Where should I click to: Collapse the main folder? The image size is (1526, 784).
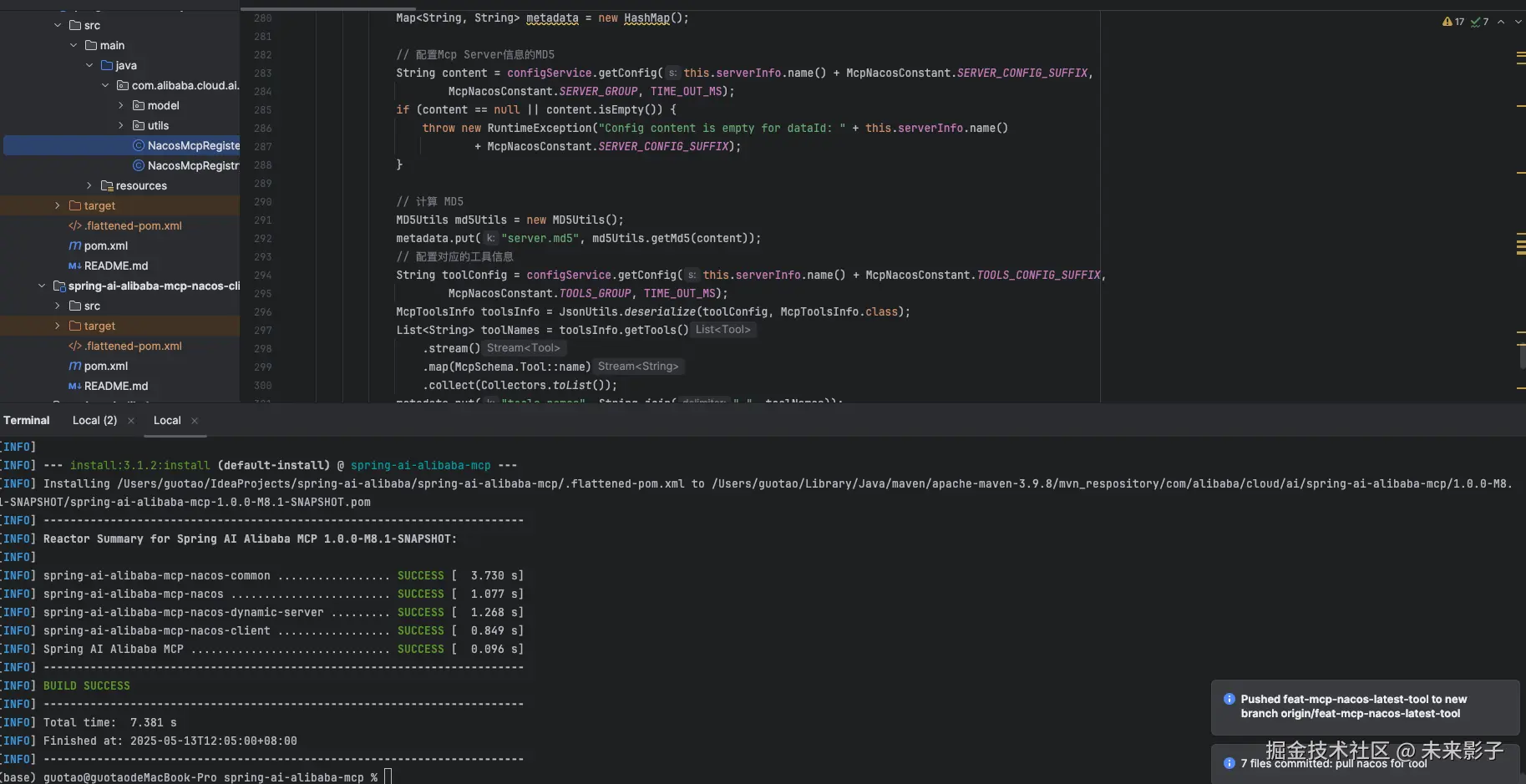(74, 45)
